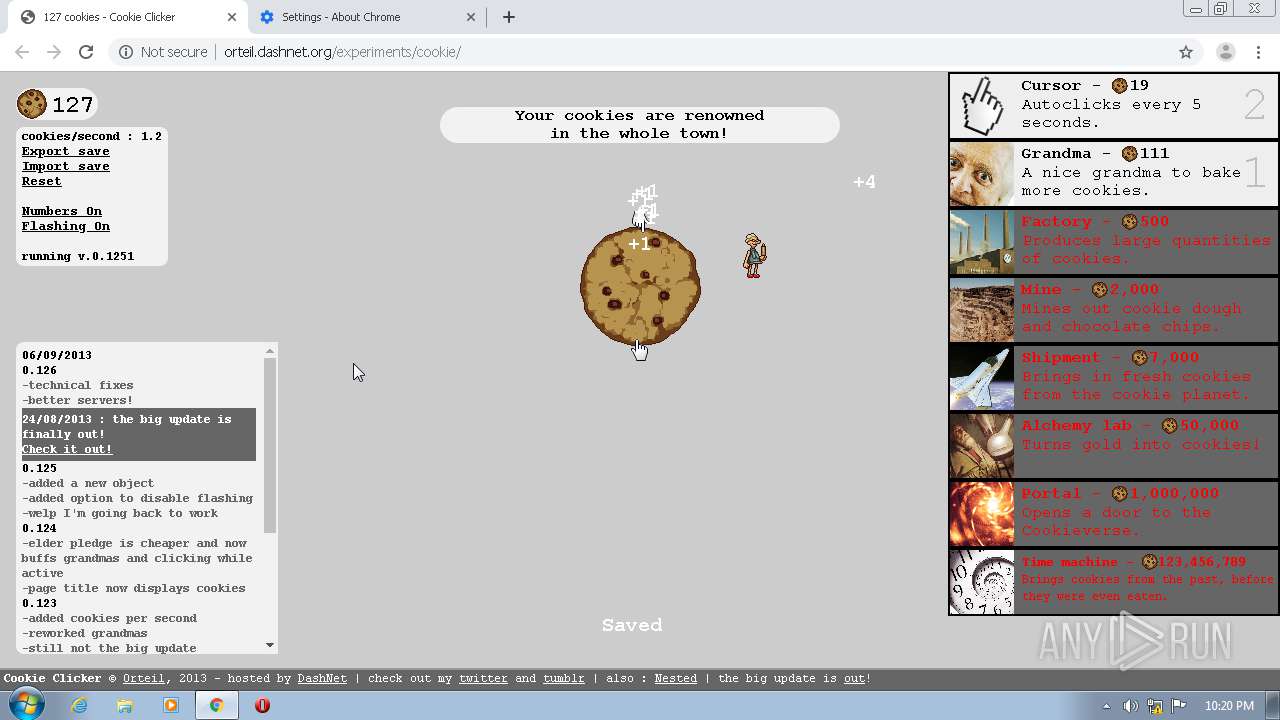Click the 'Your cookies are renowned' message
1280x720 pixels.
pyautogui.click(x=640, y=124)
